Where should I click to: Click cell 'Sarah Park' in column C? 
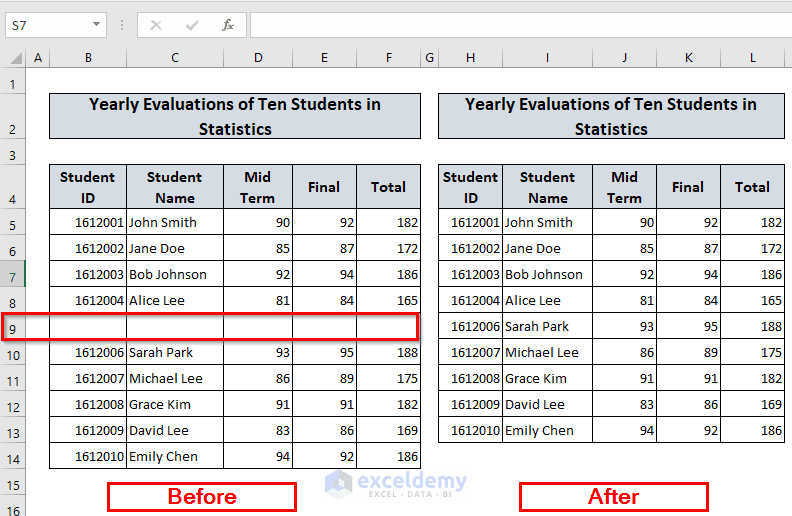(175, 352)
